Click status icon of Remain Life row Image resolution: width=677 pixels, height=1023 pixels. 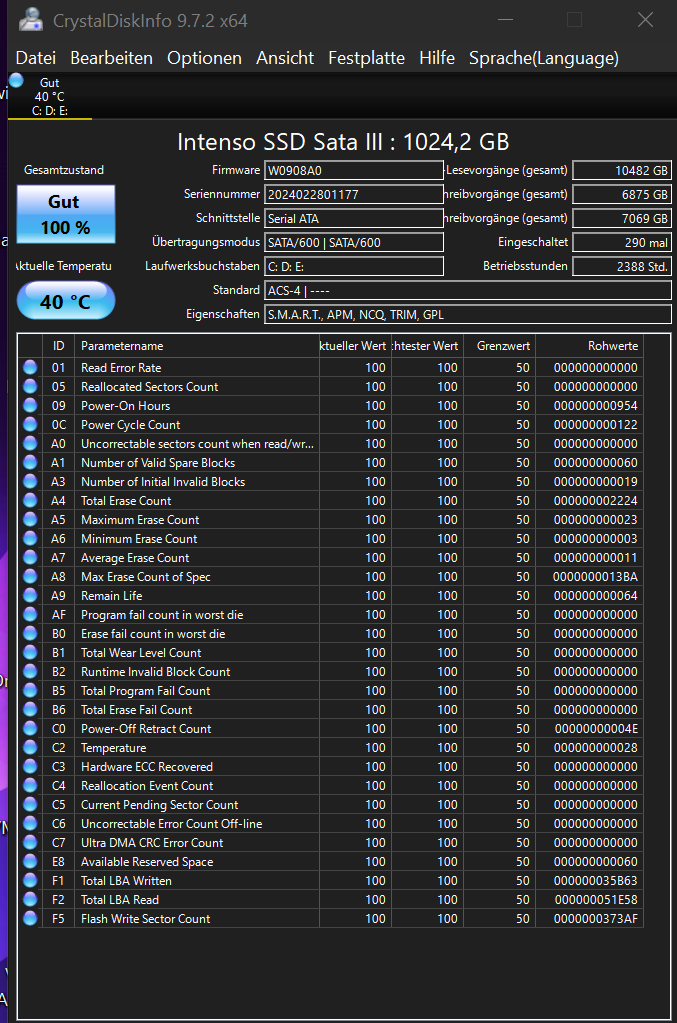30,595
